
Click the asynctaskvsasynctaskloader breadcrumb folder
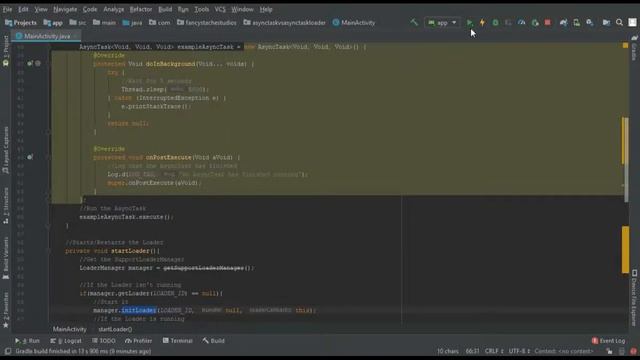point(284,23)
